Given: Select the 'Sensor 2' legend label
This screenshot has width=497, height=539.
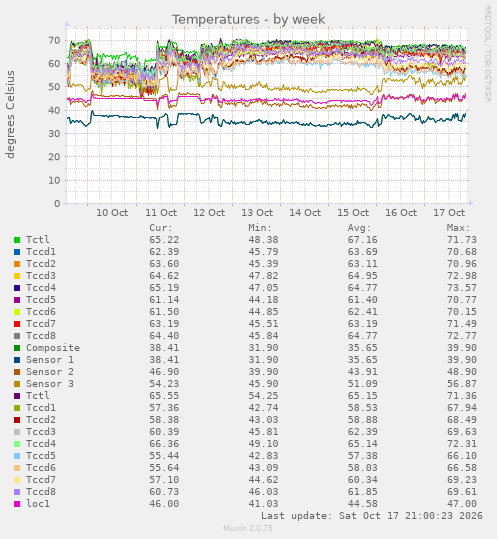Looking at the screenshot, I should pos(50,372).
